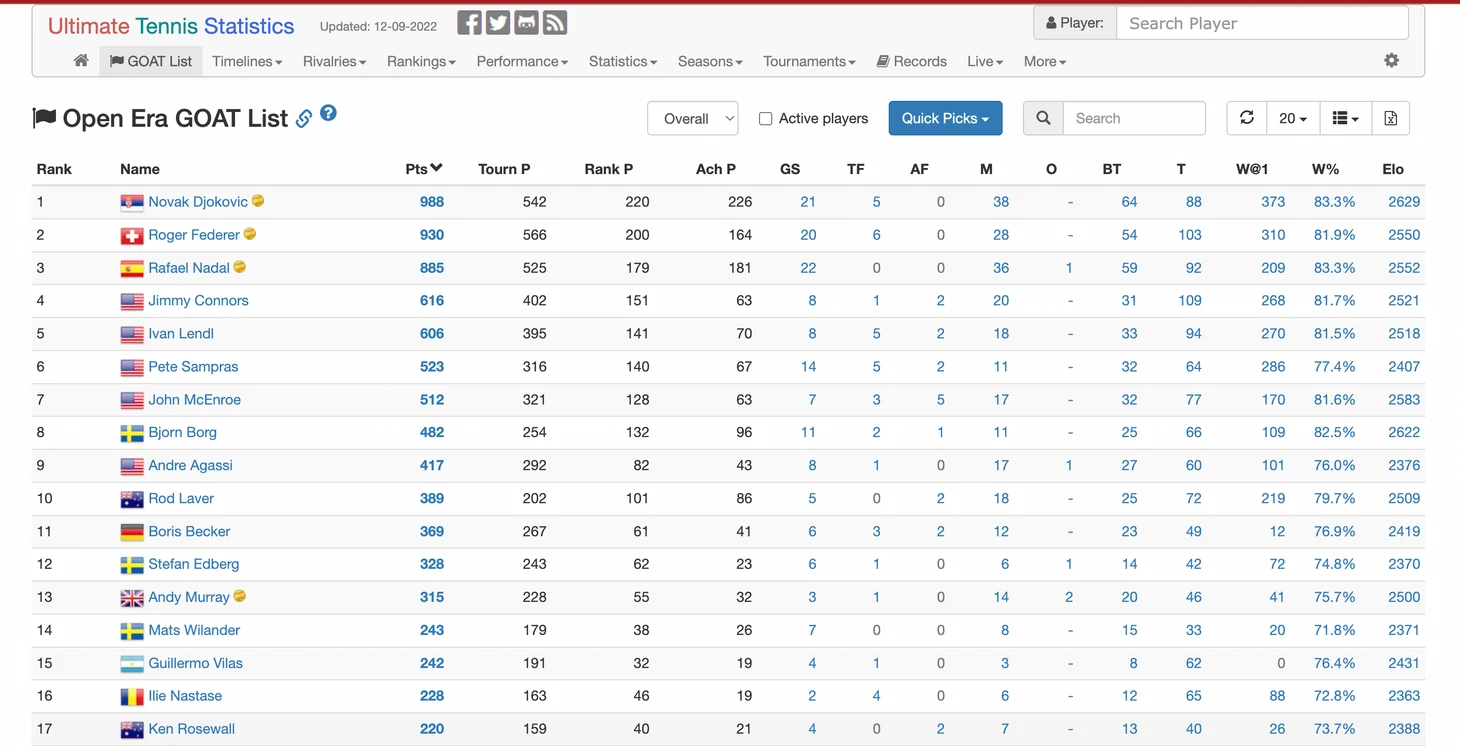Change the 20 rows-per-page dropdown
Viewport: 1460px width, 746px height.
tap(1293, 118)
